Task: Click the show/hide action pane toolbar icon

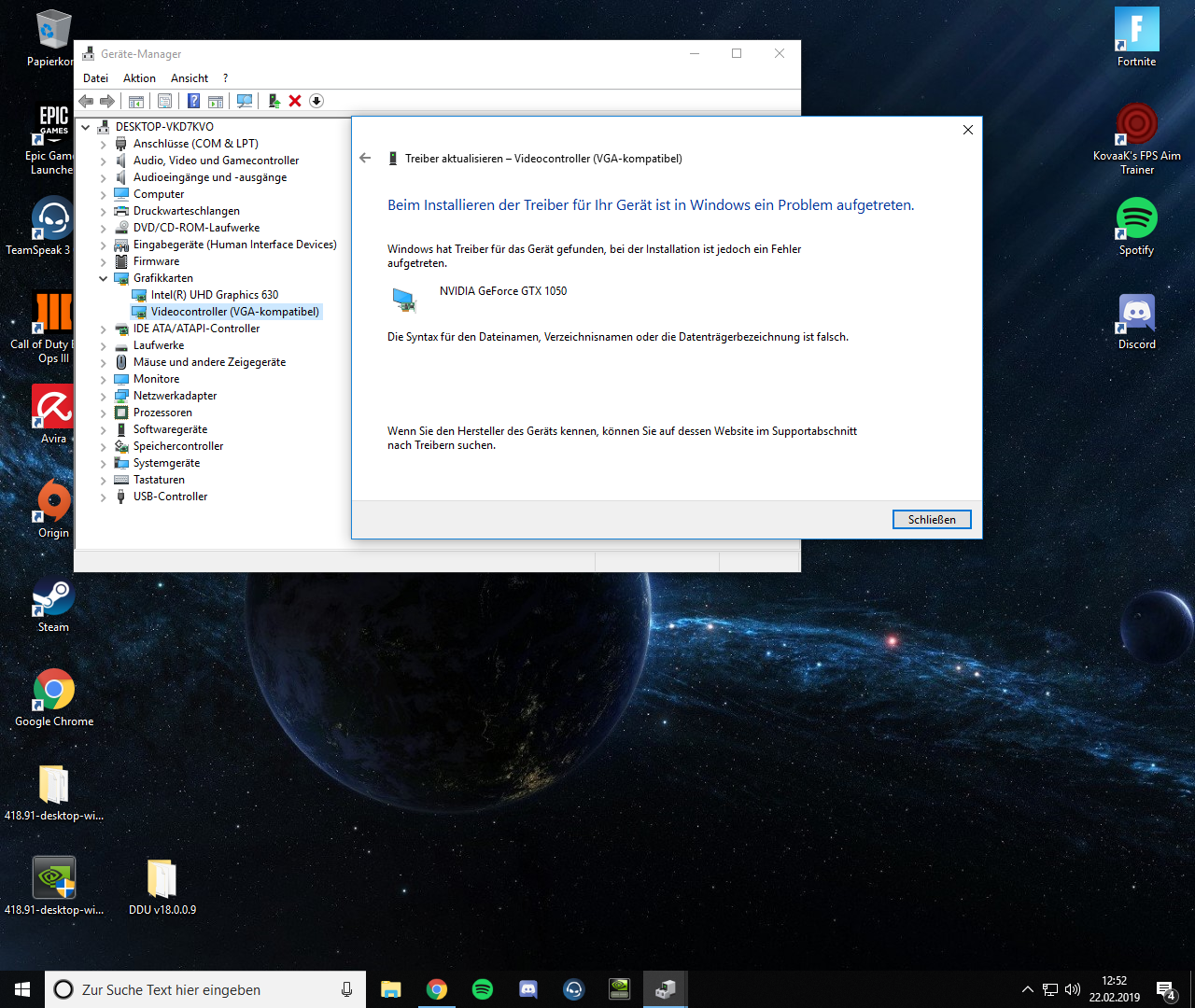Action: point(216,101)
